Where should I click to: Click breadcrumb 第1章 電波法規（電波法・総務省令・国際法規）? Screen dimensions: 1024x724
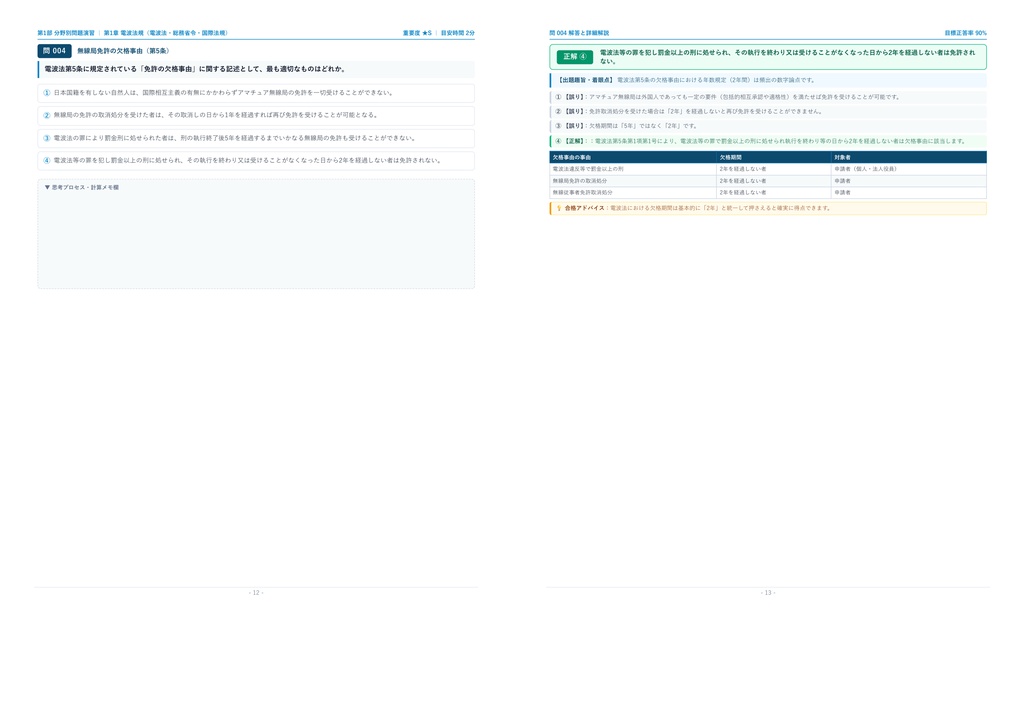point(167,33)
